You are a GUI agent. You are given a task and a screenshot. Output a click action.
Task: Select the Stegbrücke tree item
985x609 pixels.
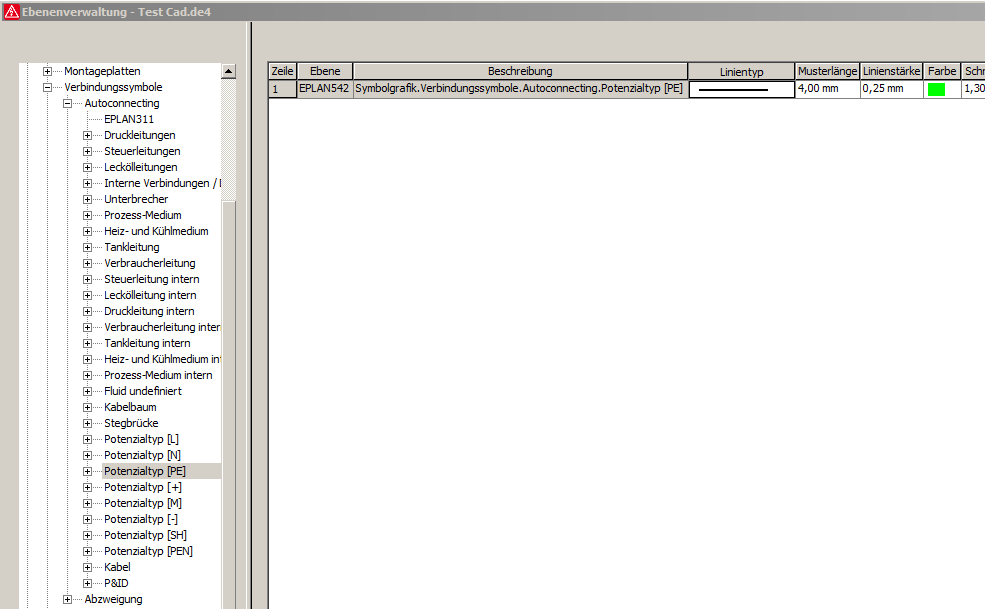coord(131,423)
